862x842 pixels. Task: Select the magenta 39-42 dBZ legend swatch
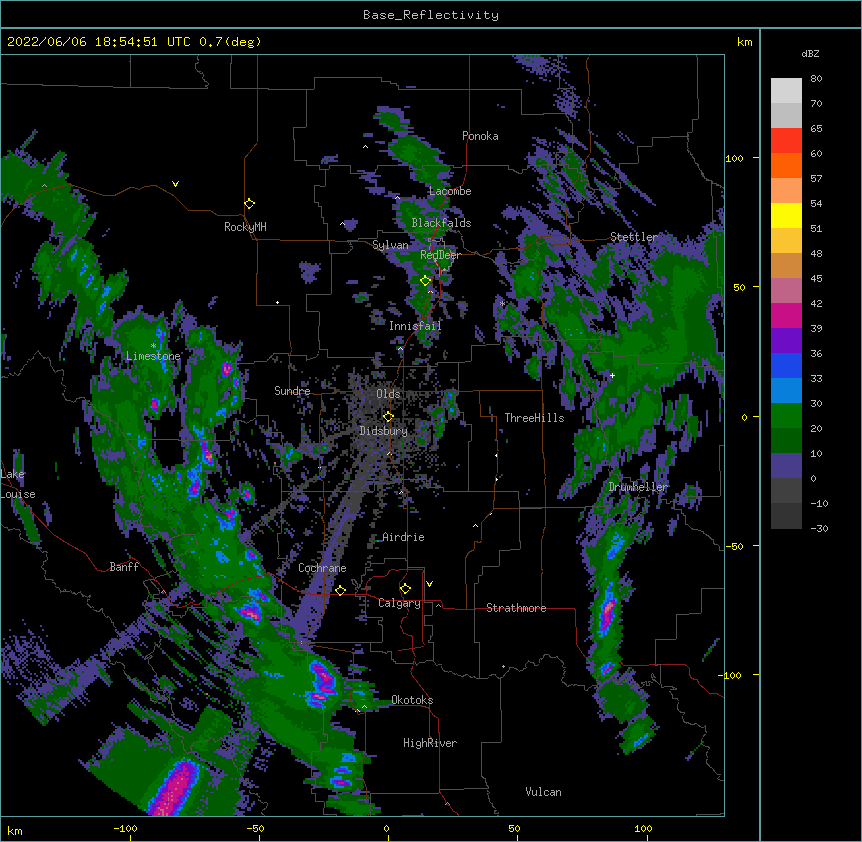[x=786, y=315]
